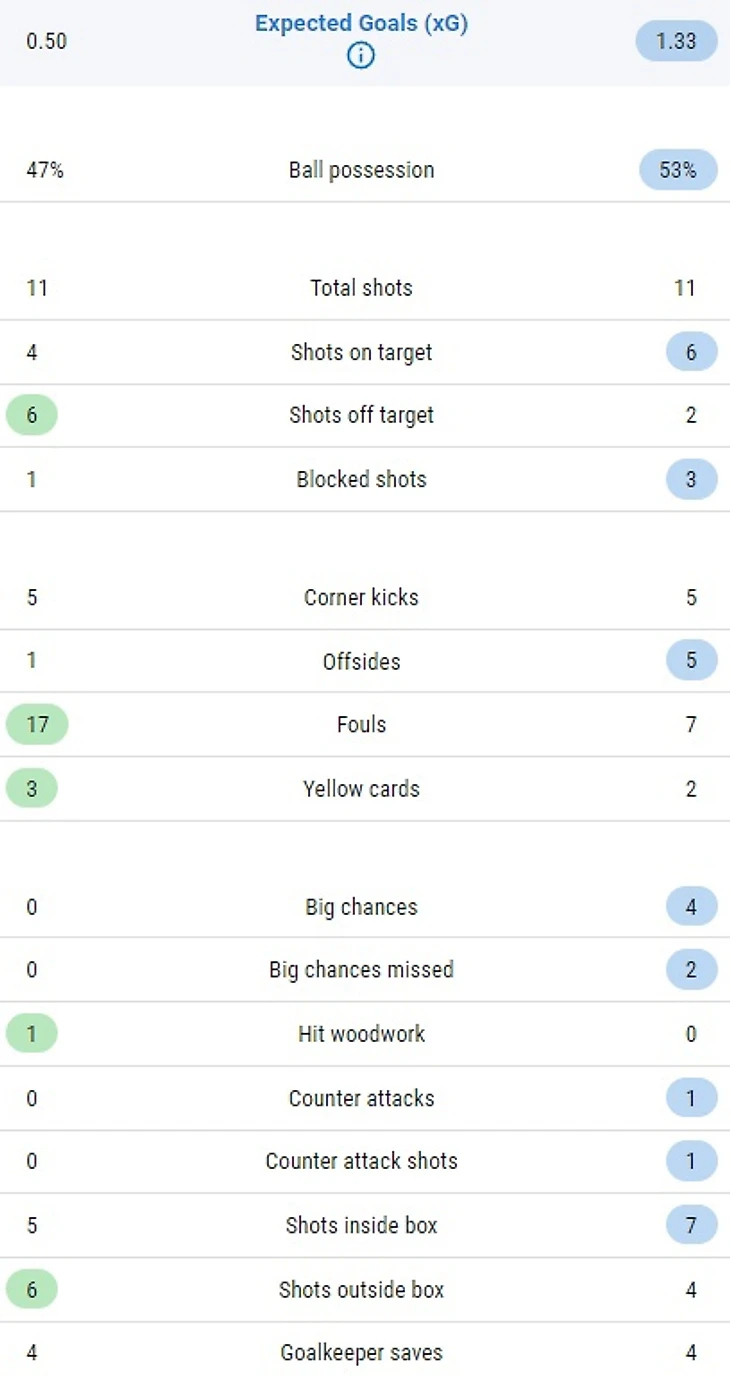
Task: Select the 4 big chances badge
Action: pos(691,907)
